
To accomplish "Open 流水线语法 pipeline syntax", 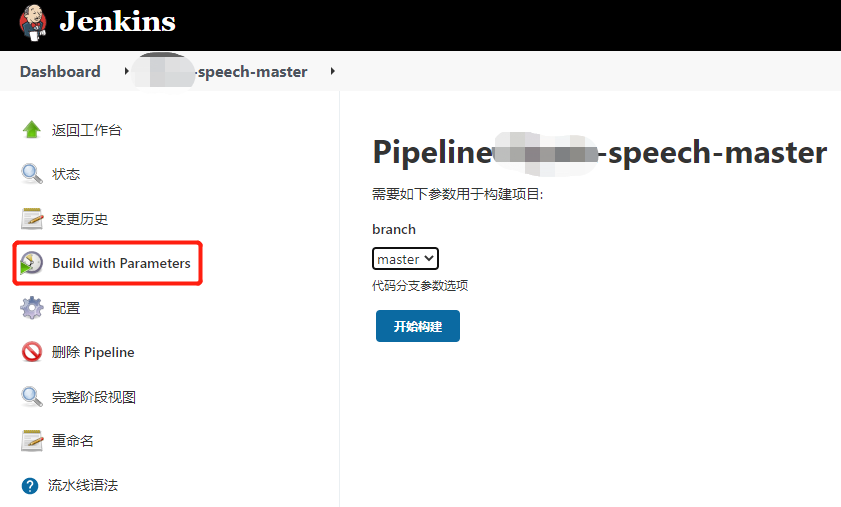I will click(83, 486).
